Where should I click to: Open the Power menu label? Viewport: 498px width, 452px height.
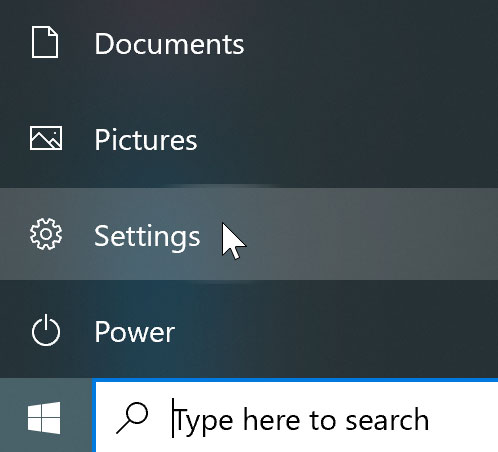coord(135,332)
